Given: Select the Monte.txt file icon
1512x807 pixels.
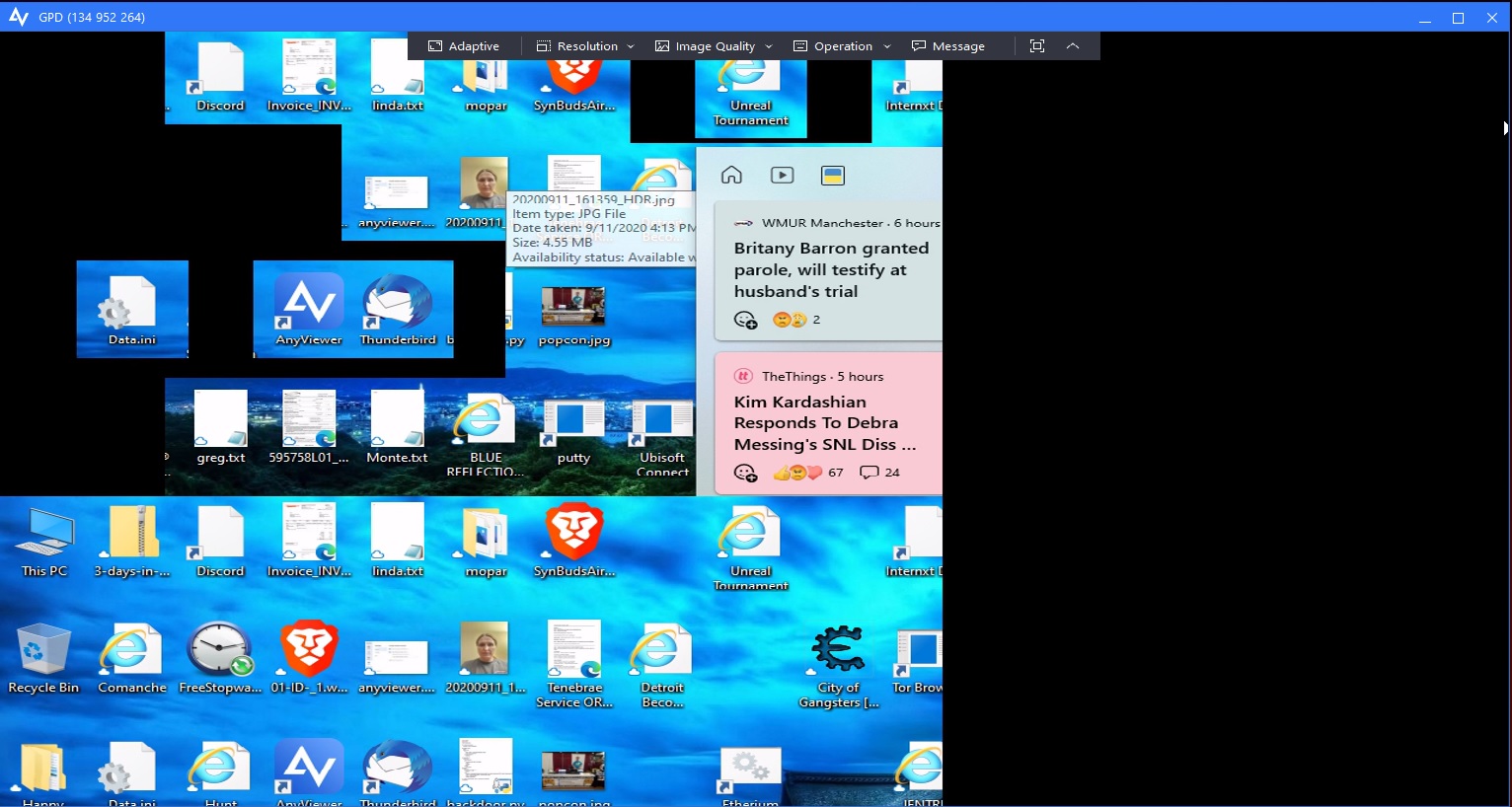Looking at the screenshot, I should [x=397, y=427].
